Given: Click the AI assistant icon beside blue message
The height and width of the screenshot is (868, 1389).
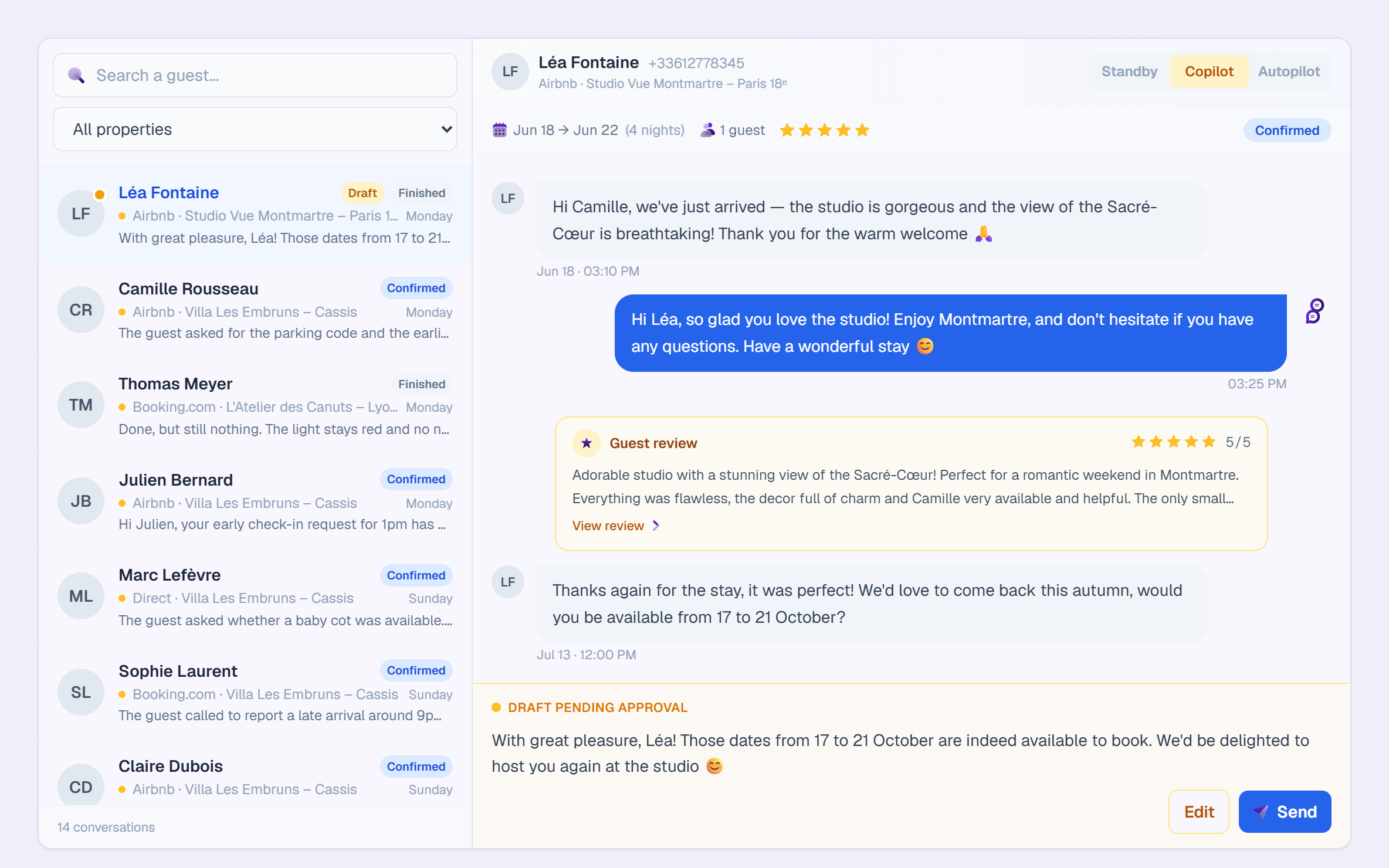Looking at the screenshot, I should click(1315, 311).
